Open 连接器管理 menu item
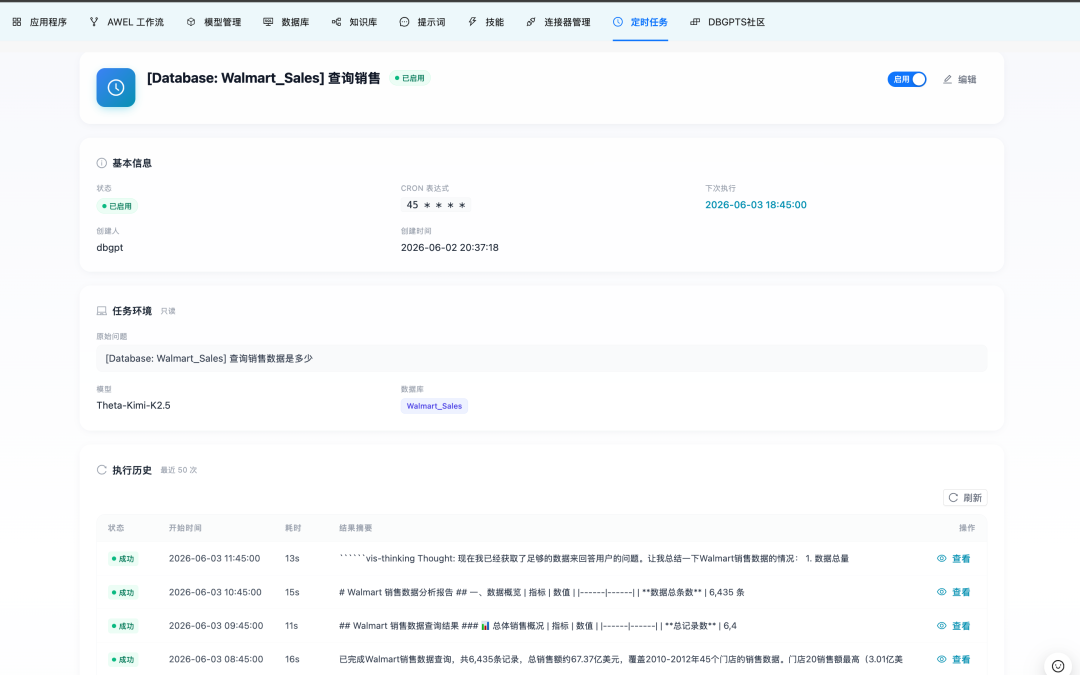The image size is (1080, 675). point(558,22)
